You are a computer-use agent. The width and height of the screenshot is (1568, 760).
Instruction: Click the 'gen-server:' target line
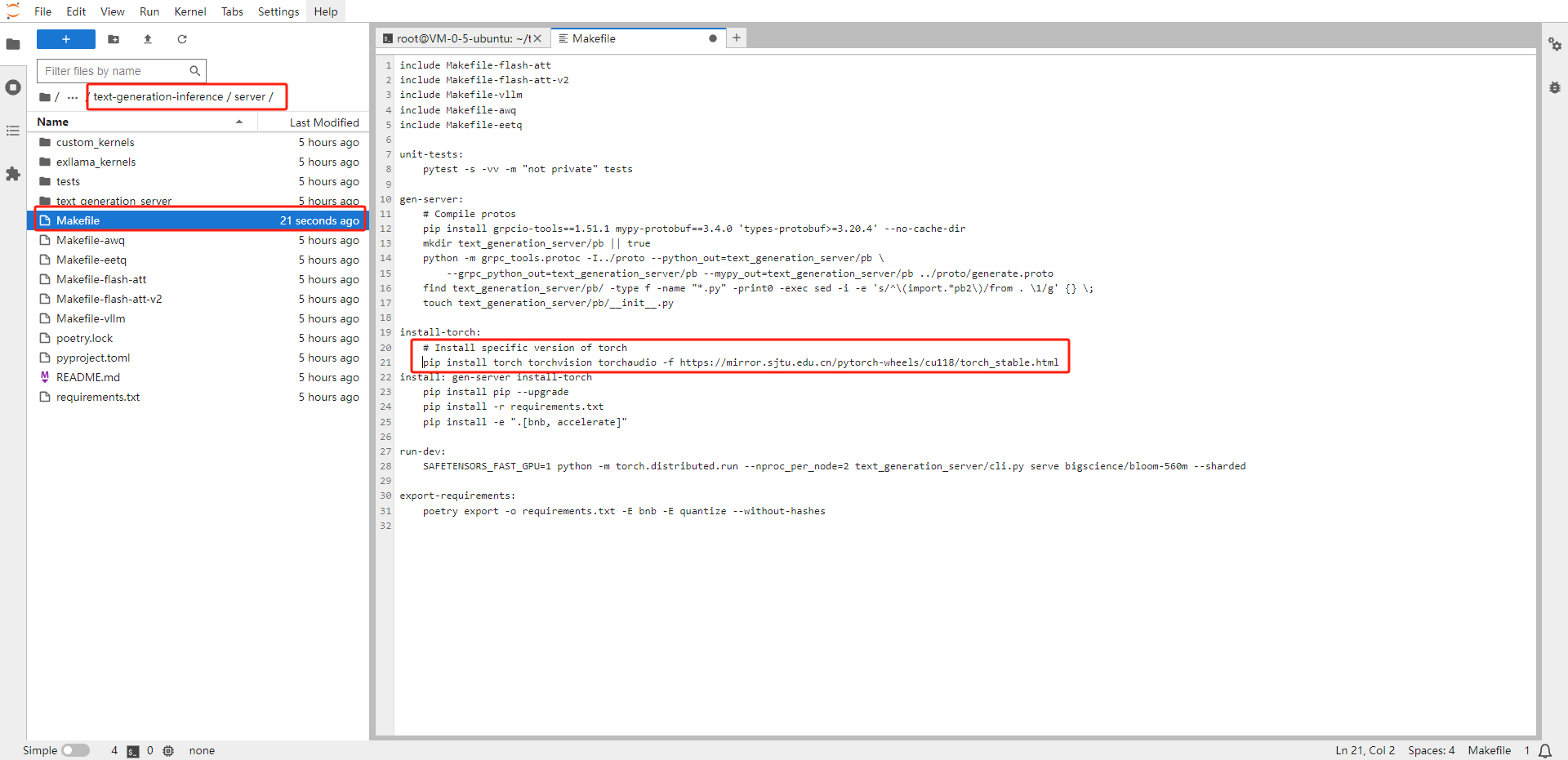431,199
